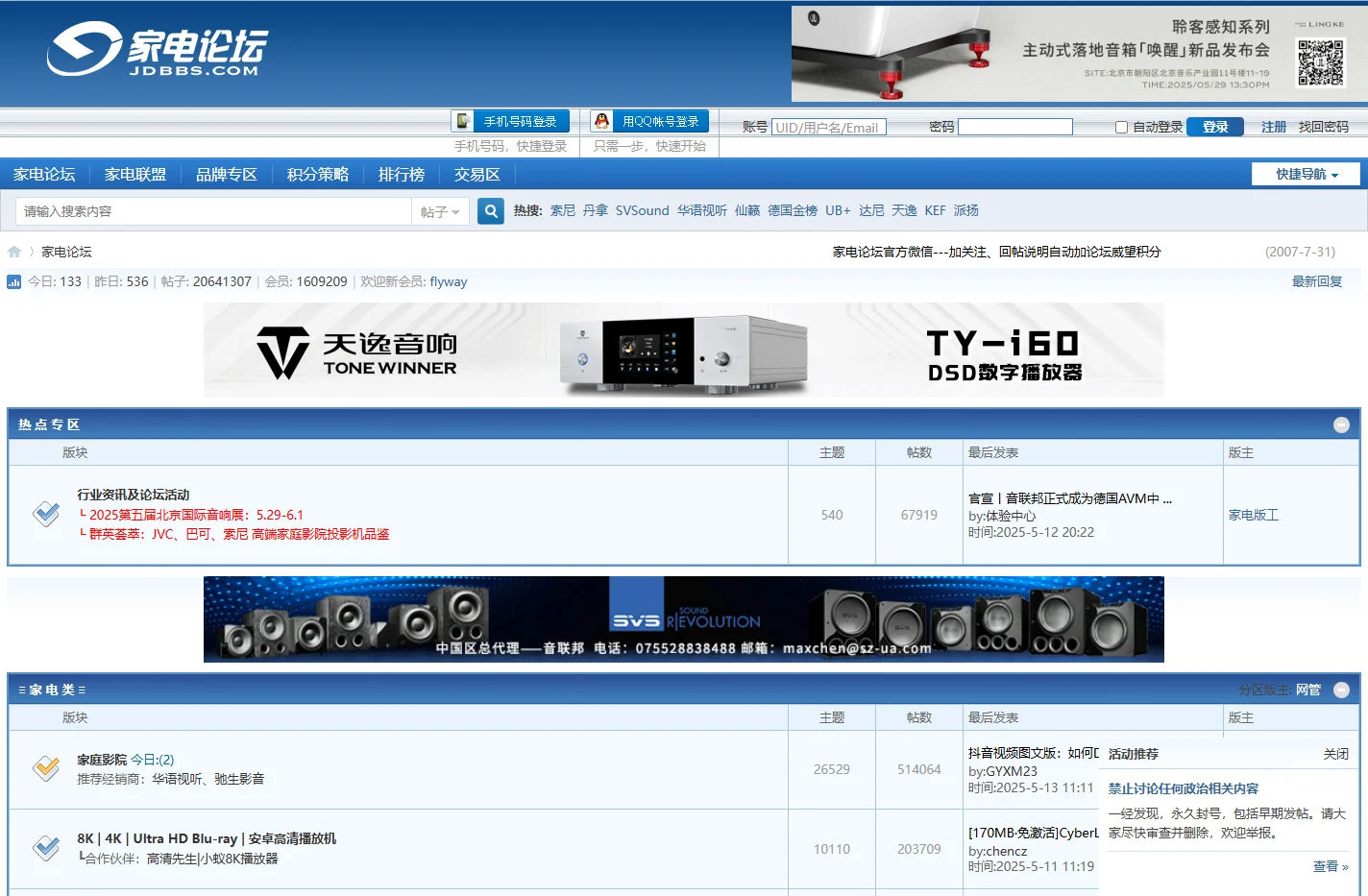
Task: Close the 活动推荐 popup
Action: point(1335,754)
